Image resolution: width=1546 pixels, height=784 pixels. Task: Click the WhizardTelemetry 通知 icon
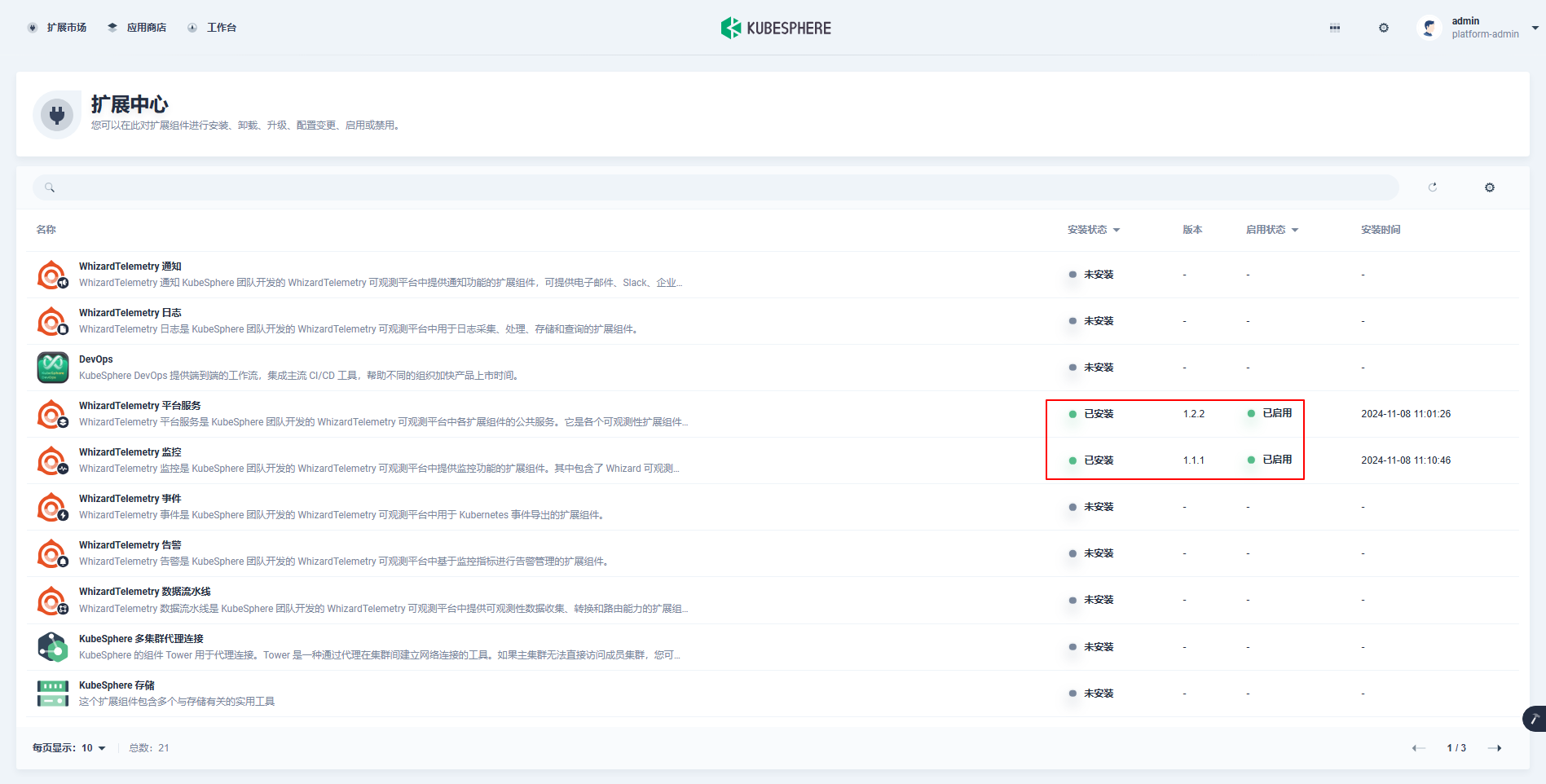click(x=53, y=275)
